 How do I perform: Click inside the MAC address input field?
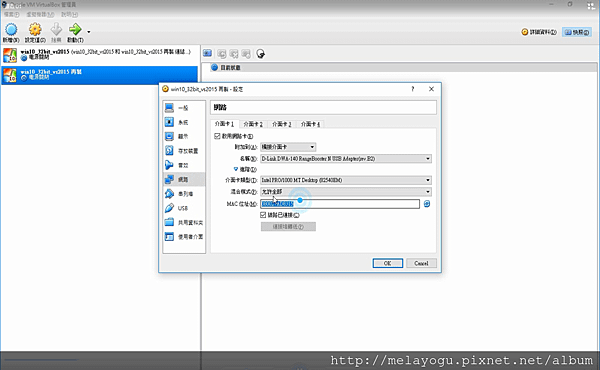340,204
